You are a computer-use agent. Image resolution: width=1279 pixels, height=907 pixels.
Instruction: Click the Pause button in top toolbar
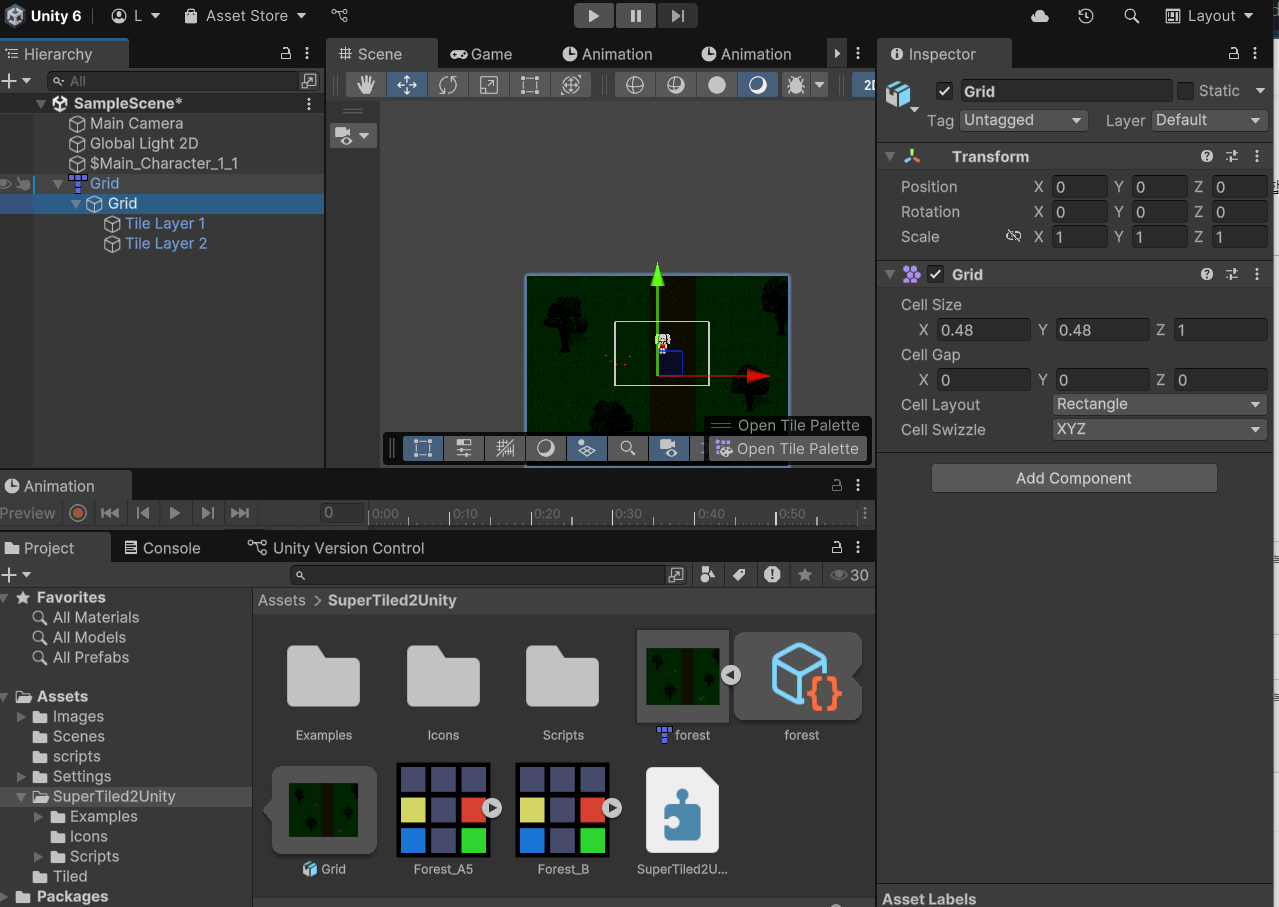pyautogui.click(x=636, y=16)
